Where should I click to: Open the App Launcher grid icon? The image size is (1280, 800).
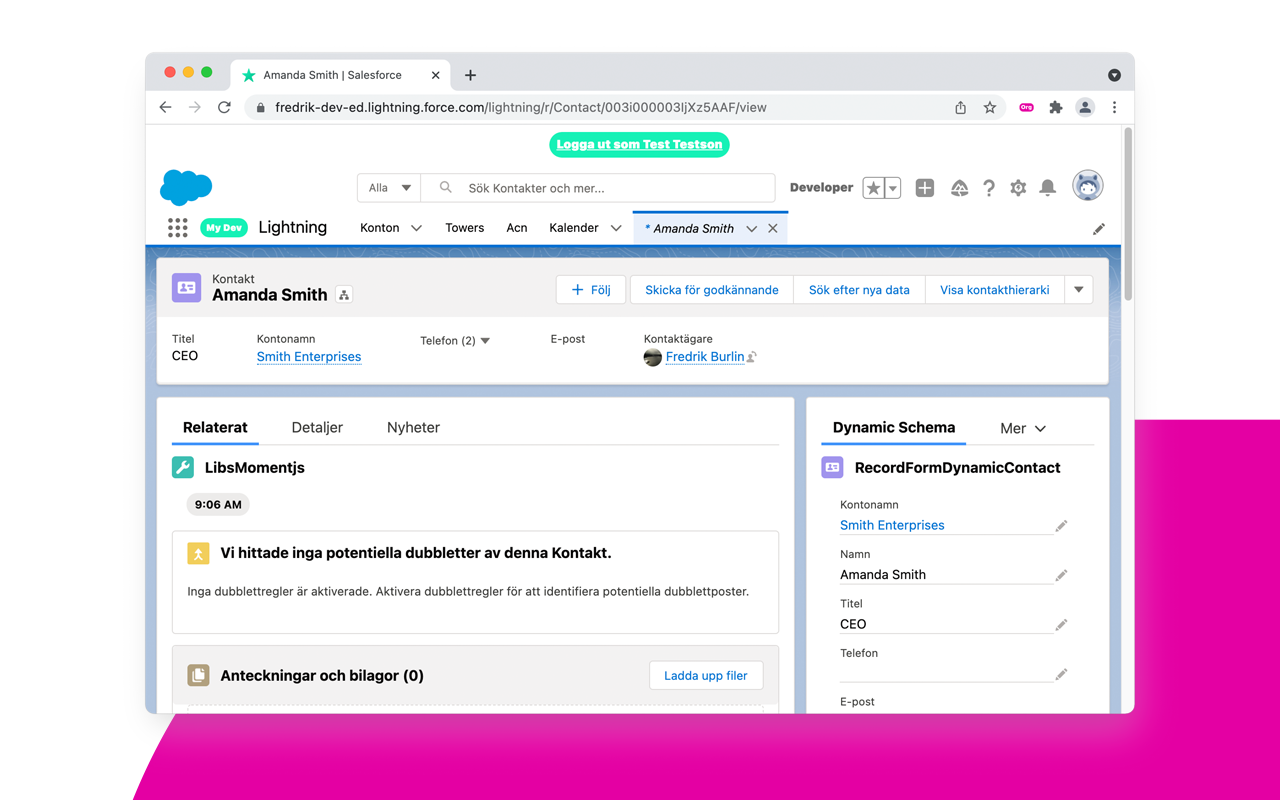[178, 228]
